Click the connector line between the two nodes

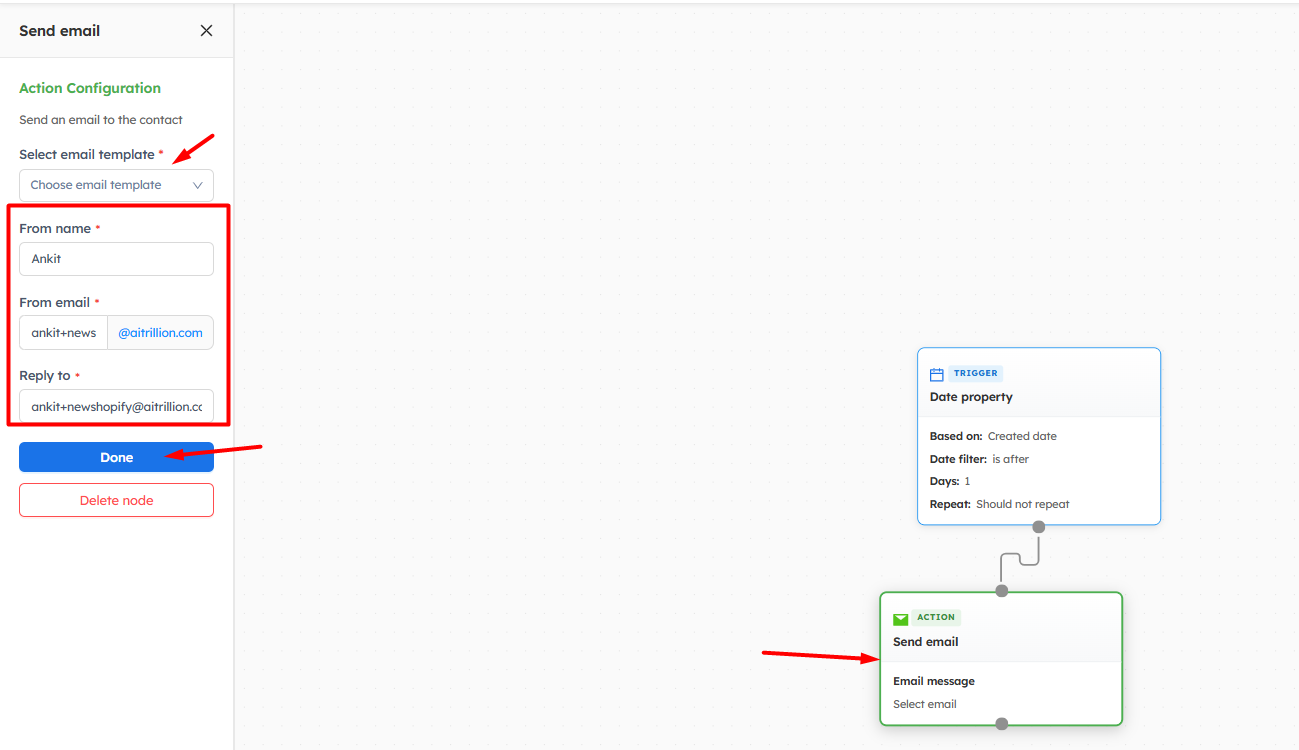tap(1020, 558)
